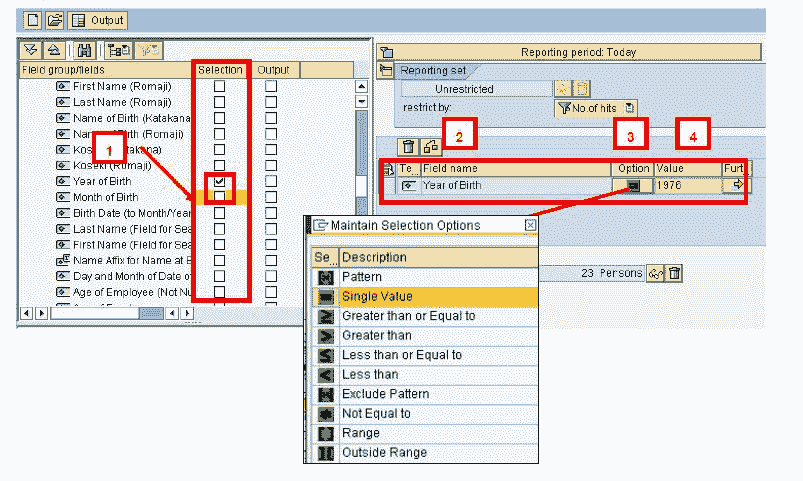Click the trash icon next to 23 Persons
This screenshot has width=803, height=481.
674,274
